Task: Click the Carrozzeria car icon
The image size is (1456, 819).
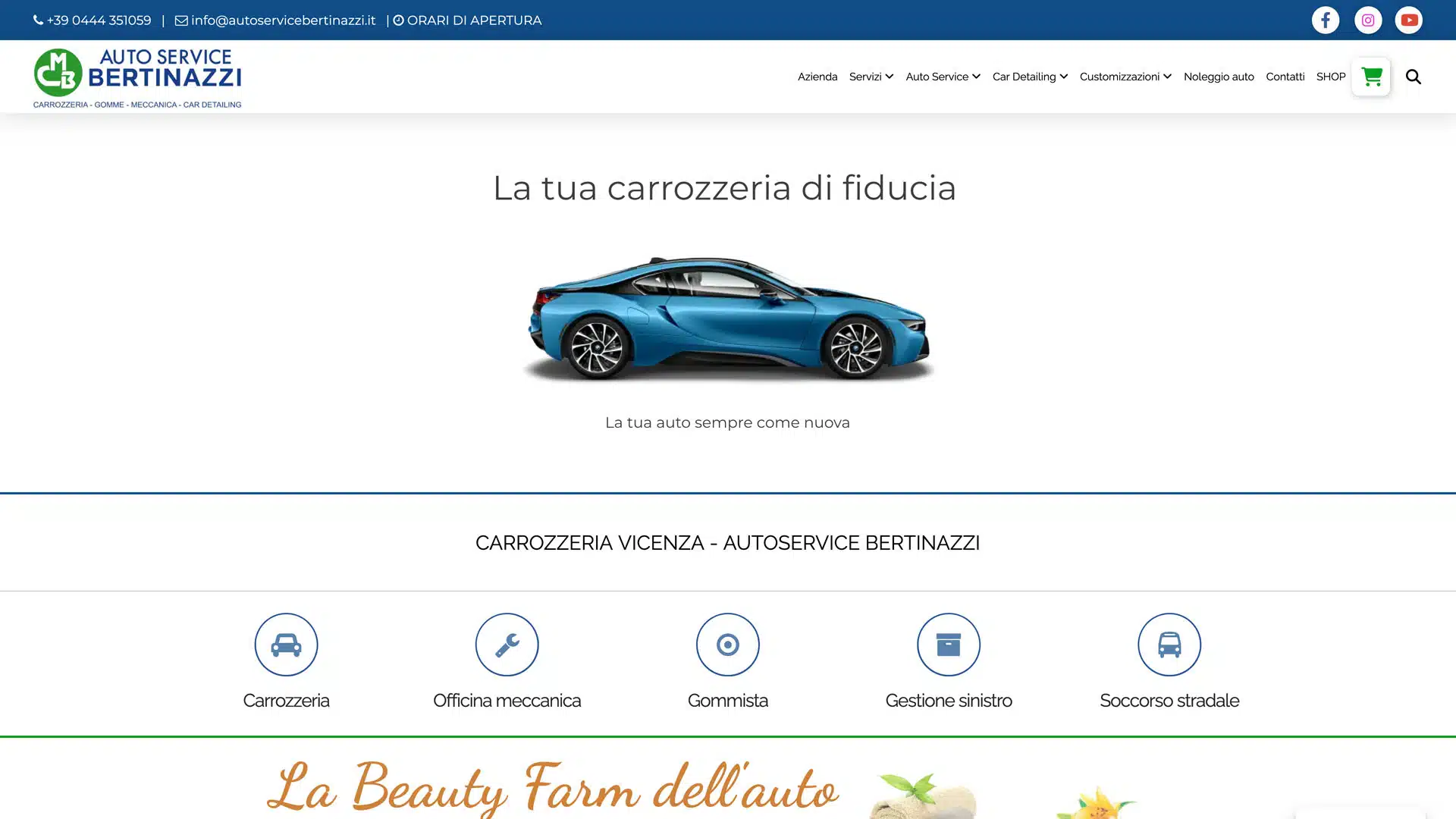Action: [286, 645]
